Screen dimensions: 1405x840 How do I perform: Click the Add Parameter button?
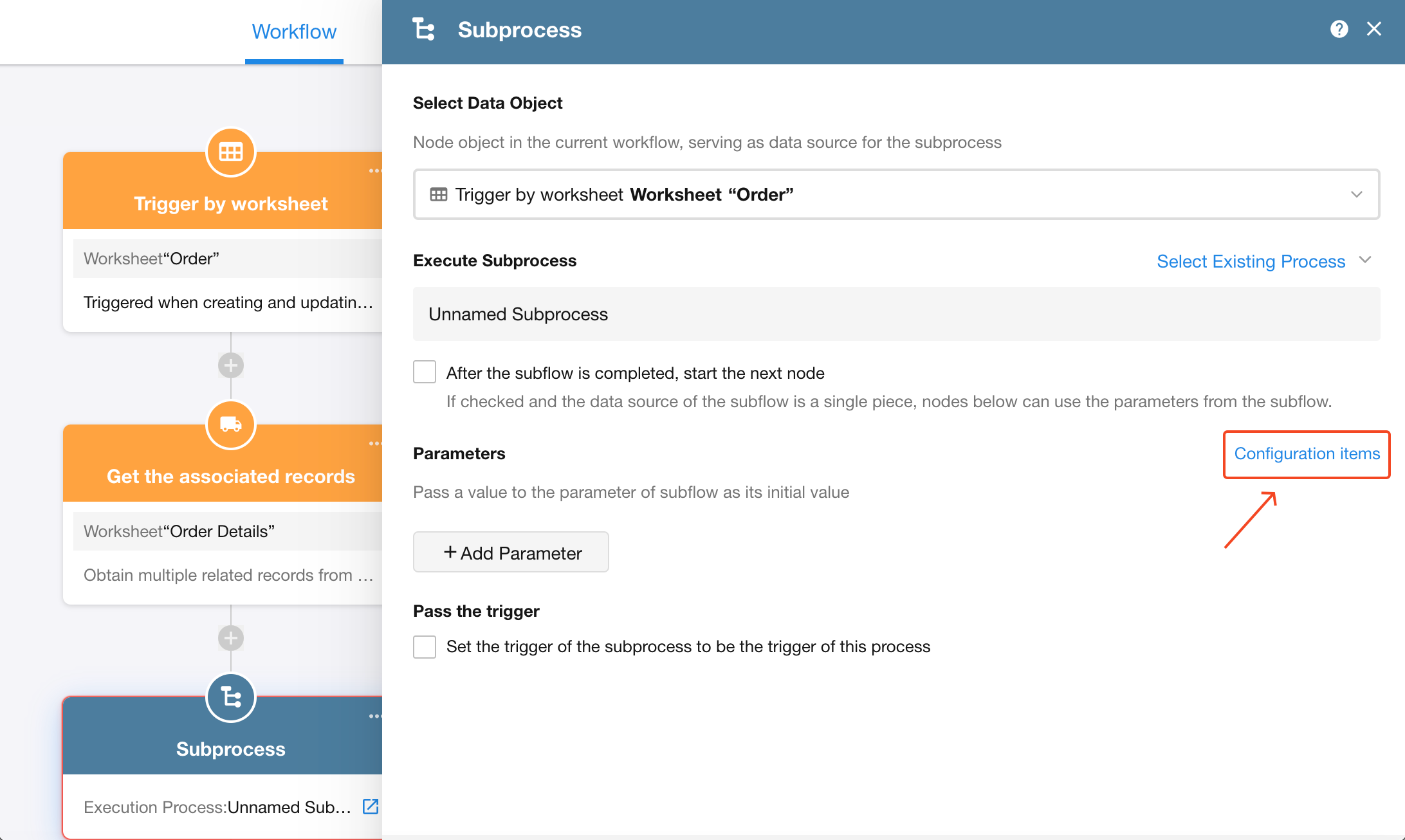(511, 552)
